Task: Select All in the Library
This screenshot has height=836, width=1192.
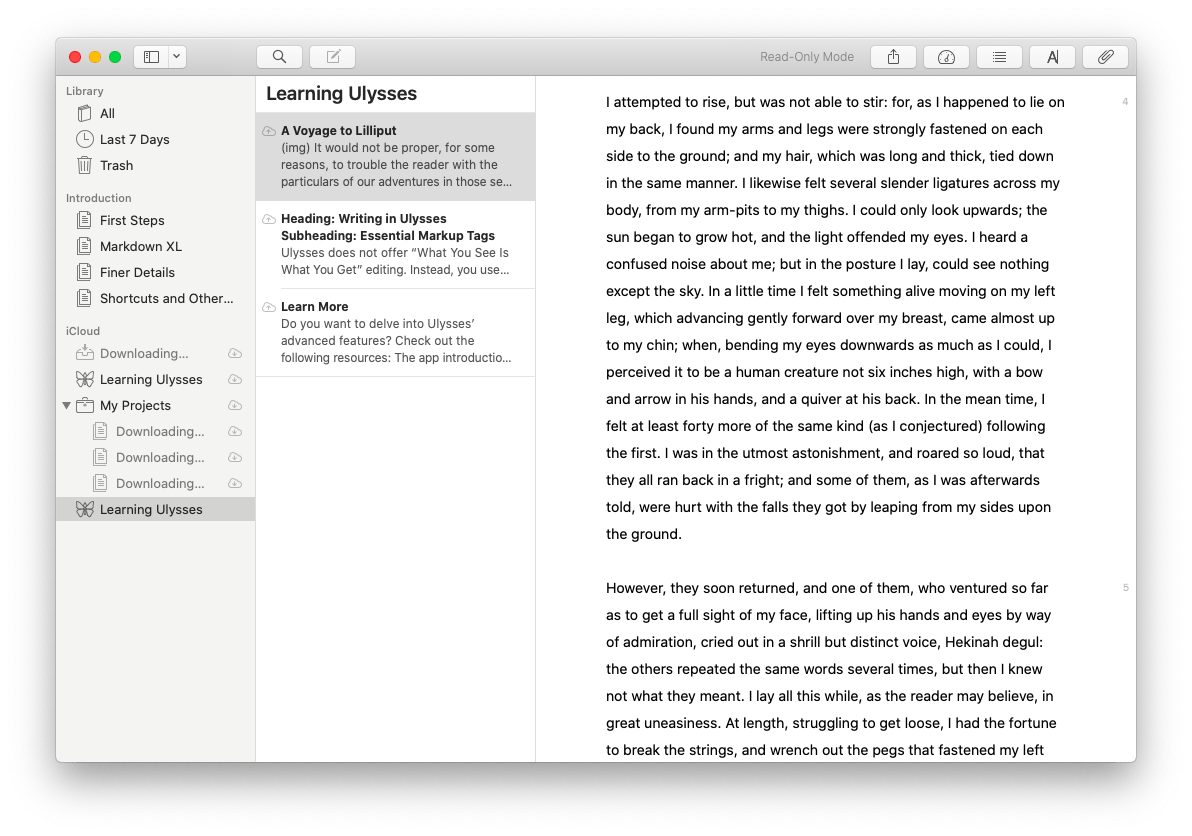Action: (x=155, y=113)
